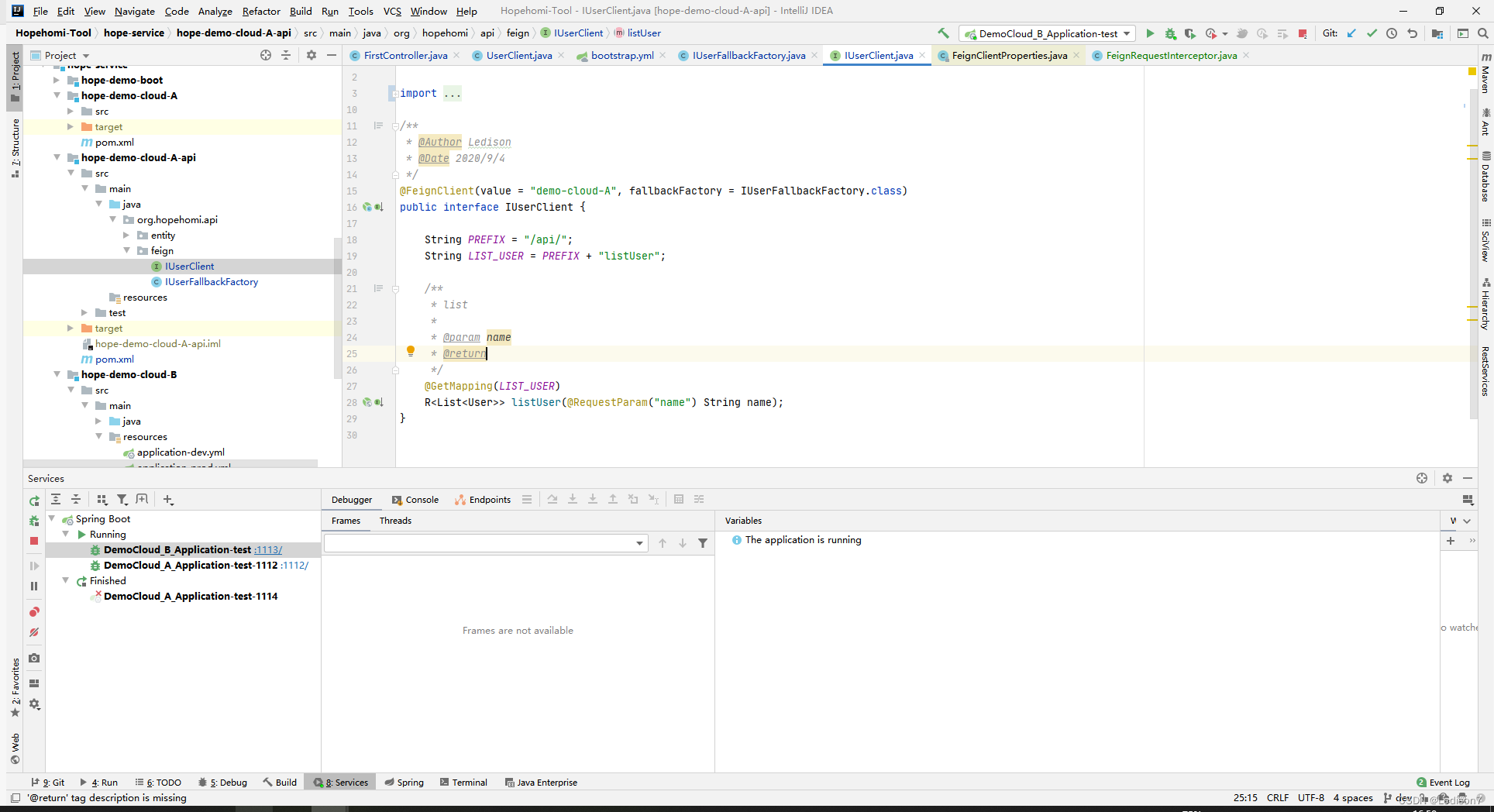Open Project Structure icon in main toolbar
Image resolution: width=1494 pixels, height=812 pixels.
point(1437,33)
